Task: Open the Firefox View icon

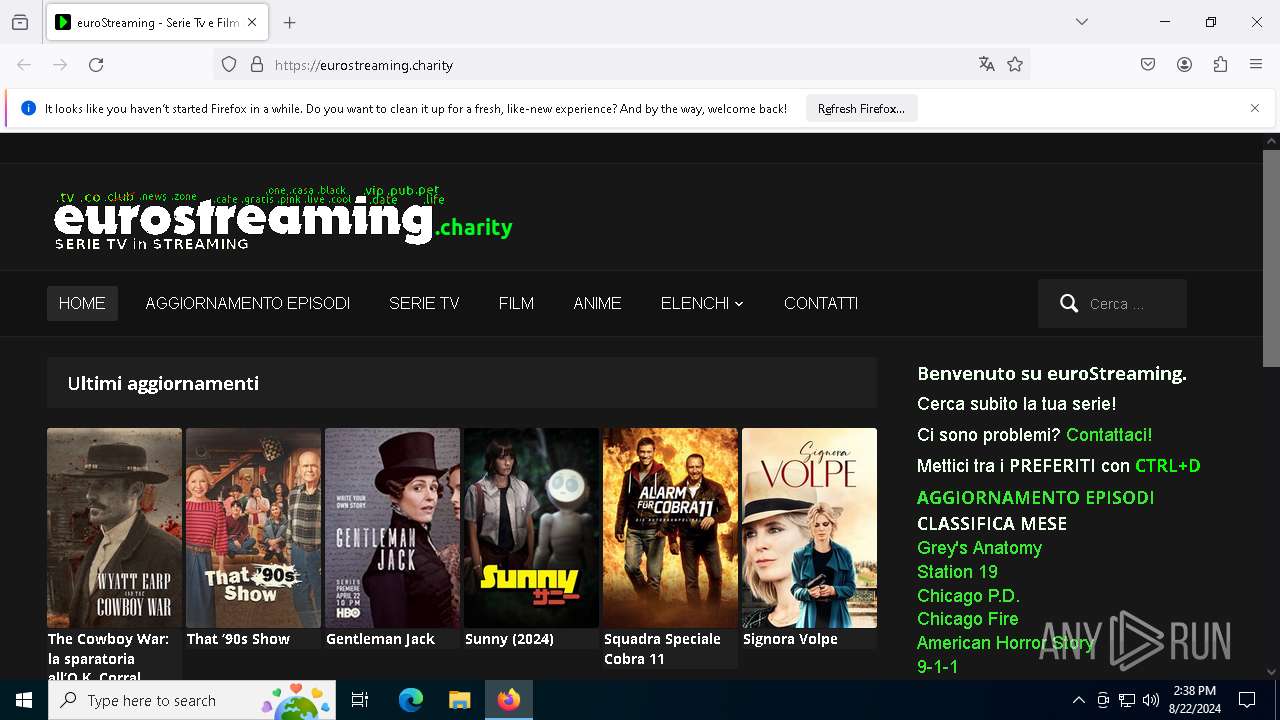Action: [x=20, y=22]
